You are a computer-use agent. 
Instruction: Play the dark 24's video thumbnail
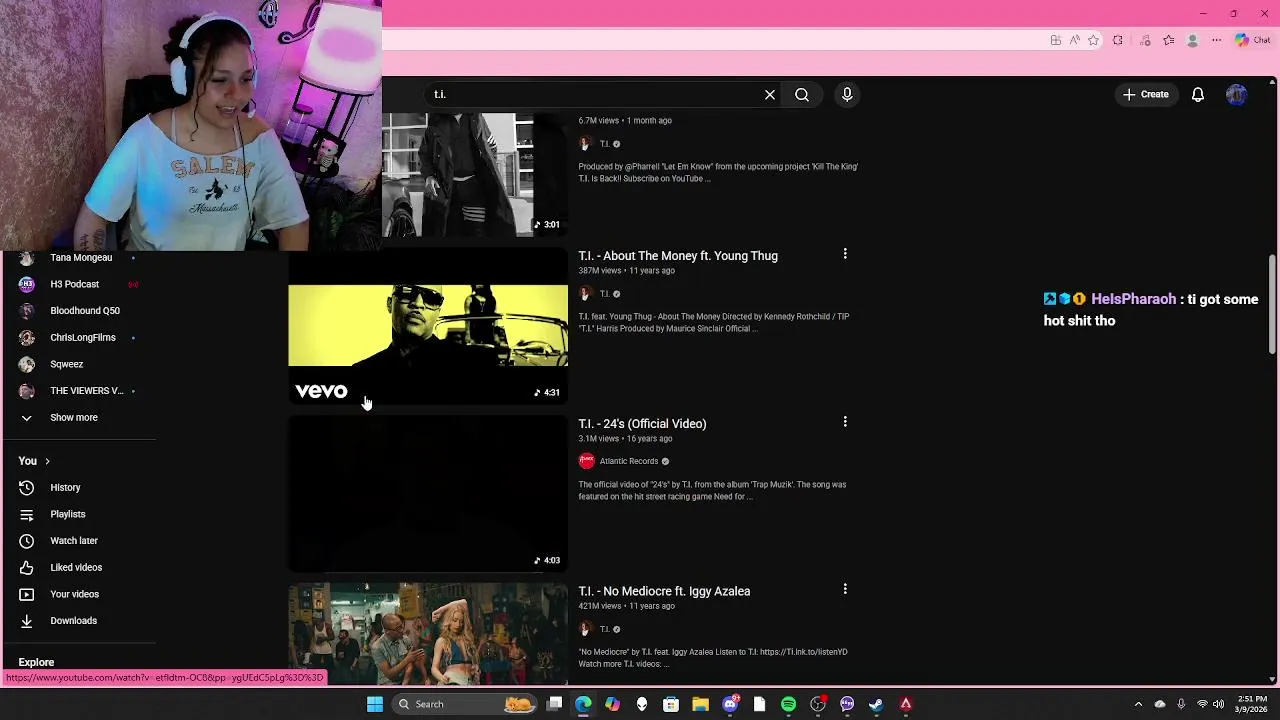428,493
